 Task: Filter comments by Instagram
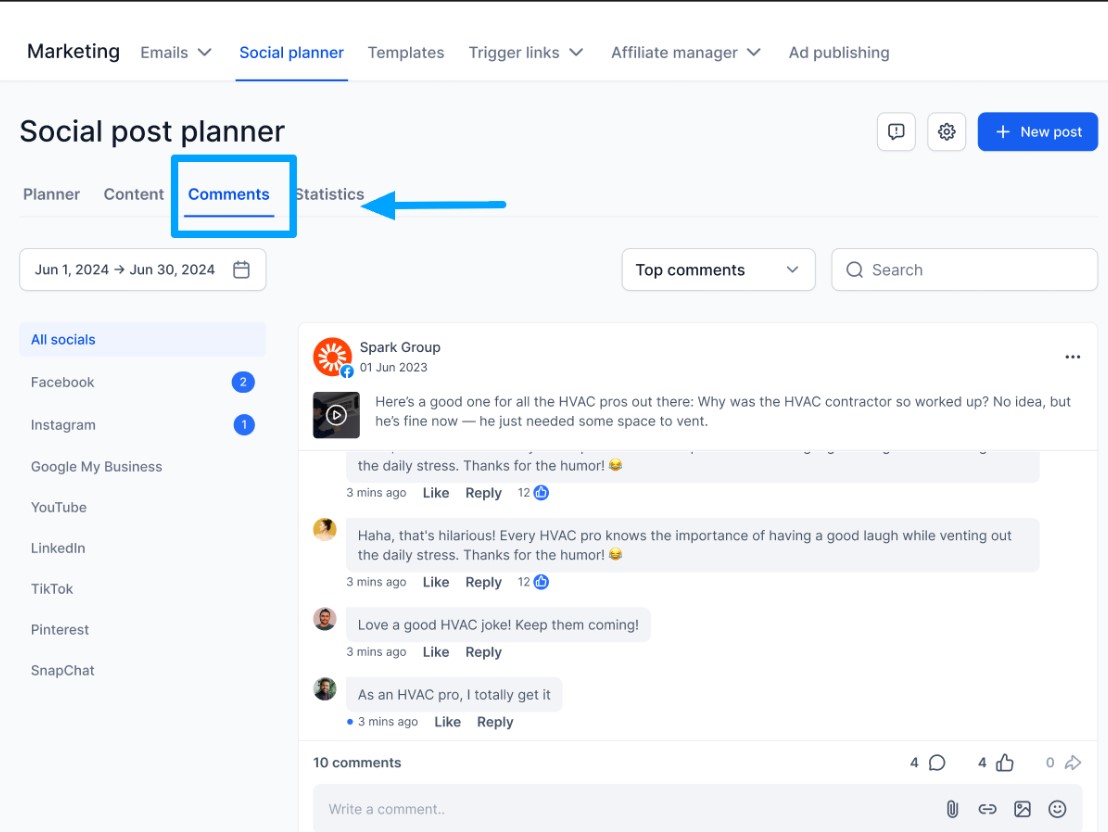[x=142, y=425]
